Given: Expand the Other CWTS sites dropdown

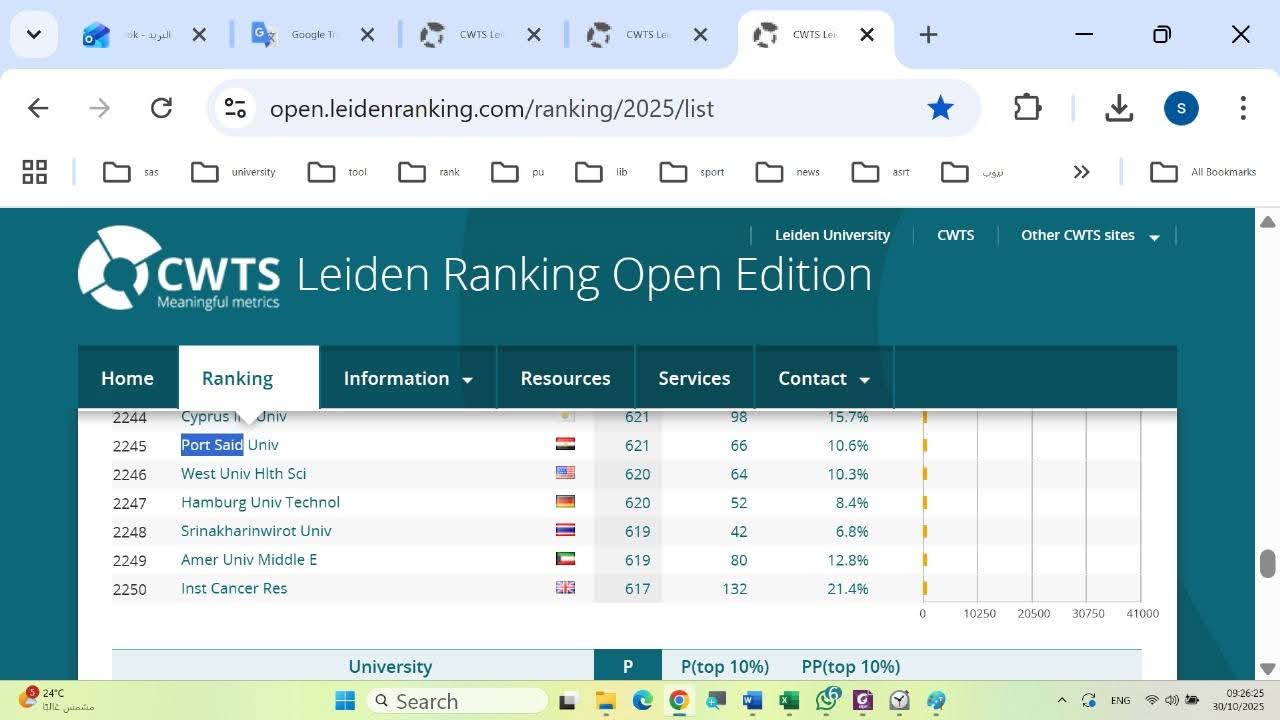Looking at the screenshot, I should (1089, 235).
